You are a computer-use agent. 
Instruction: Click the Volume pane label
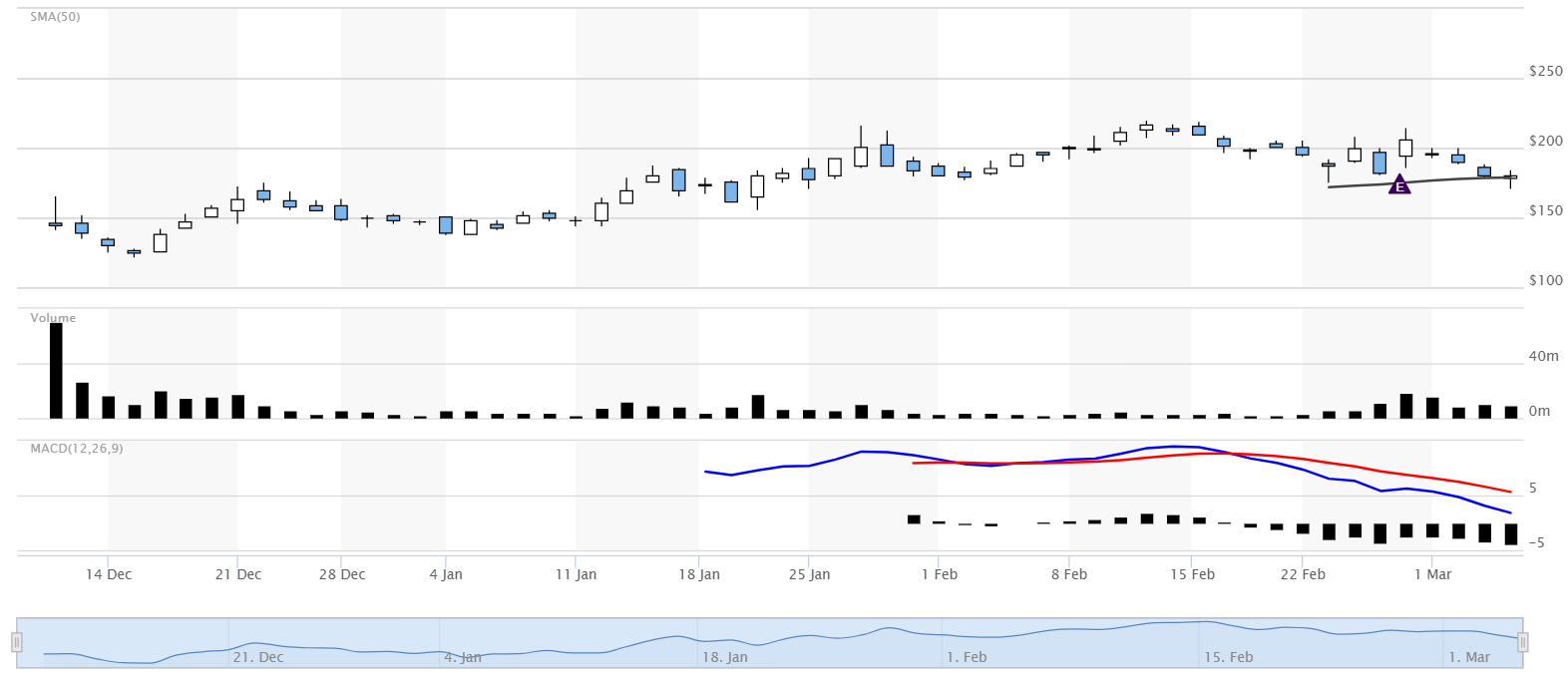coord(53,318)
